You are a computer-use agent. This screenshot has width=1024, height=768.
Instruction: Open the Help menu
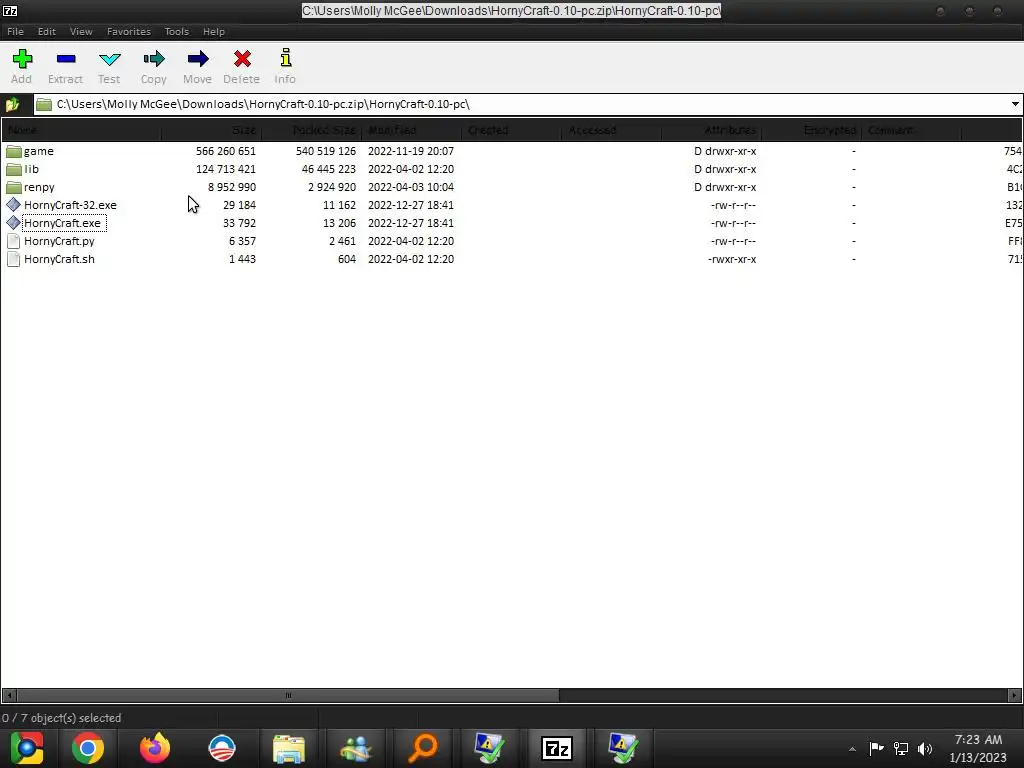tap(214, 31)
